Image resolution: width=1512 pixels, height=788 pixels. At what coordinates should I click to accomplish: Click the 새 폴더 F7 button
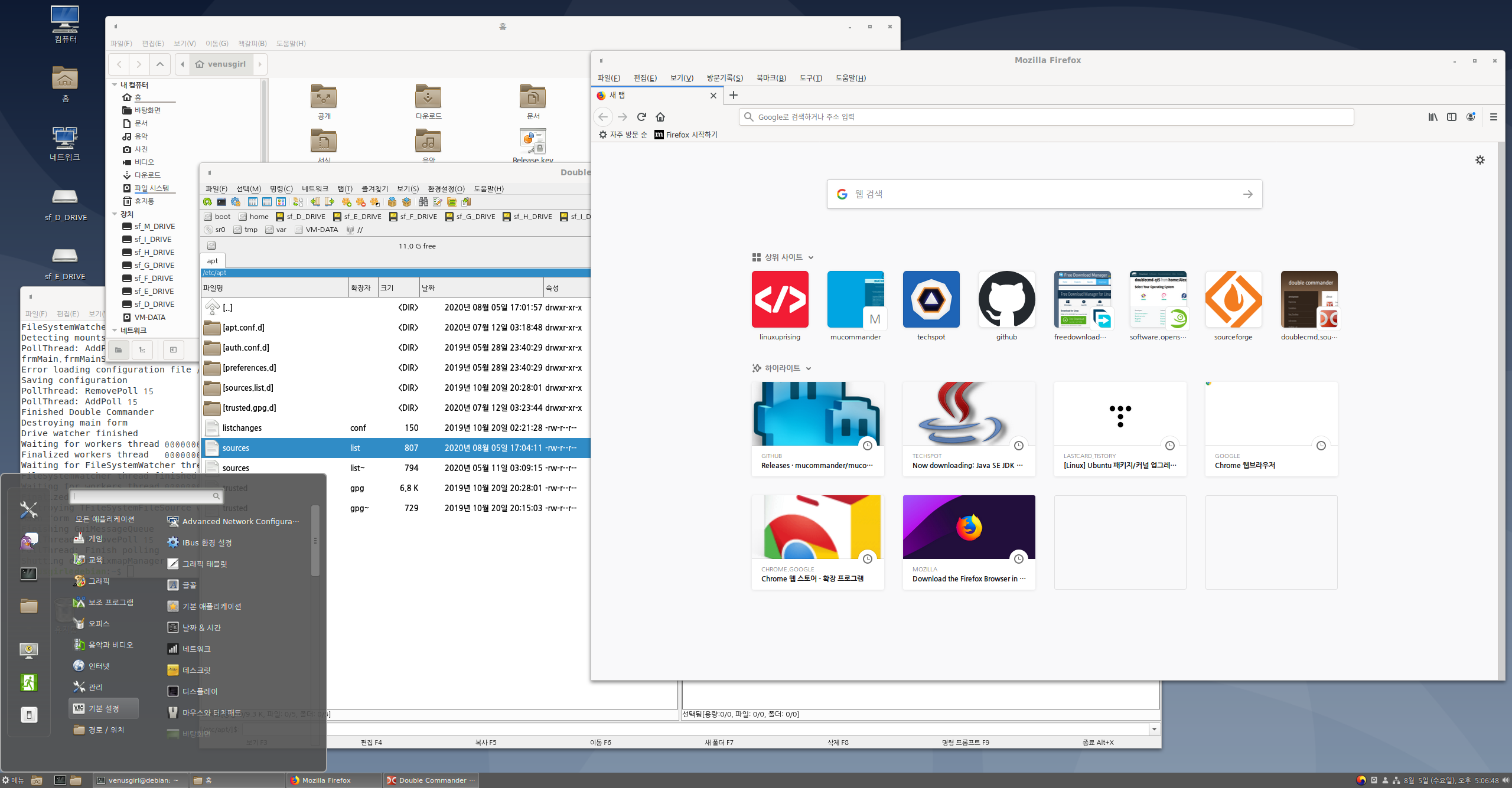[x=719, y=743]
